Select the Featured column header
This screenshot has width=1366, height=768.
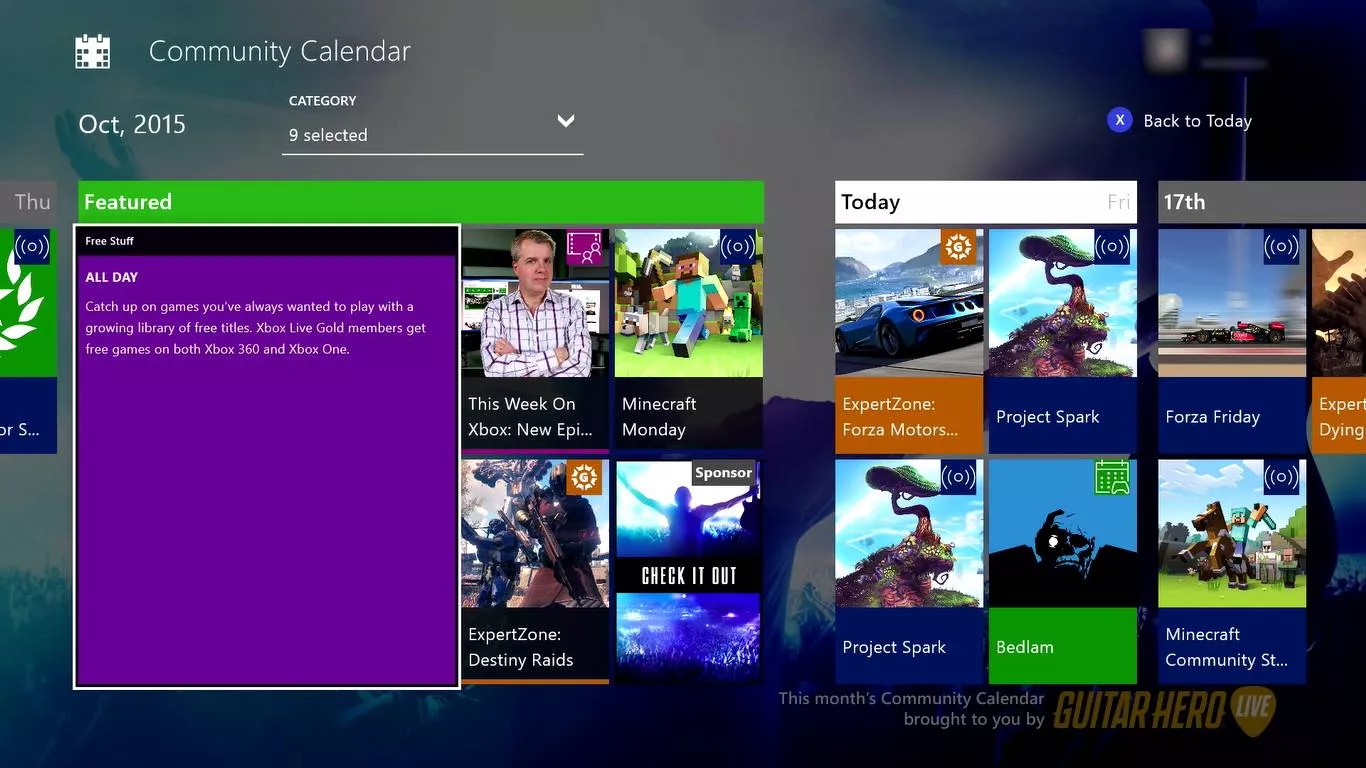(421, 202)
